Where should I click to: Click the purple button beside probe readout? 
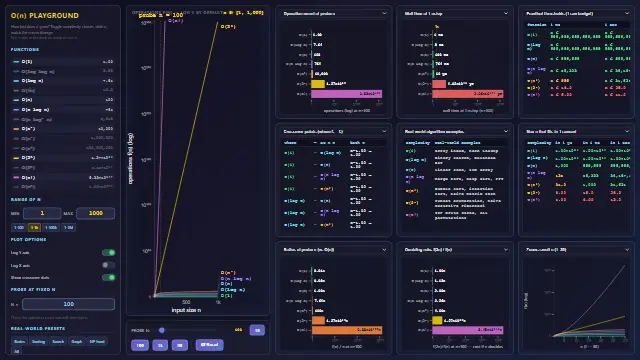coord(257,330)
